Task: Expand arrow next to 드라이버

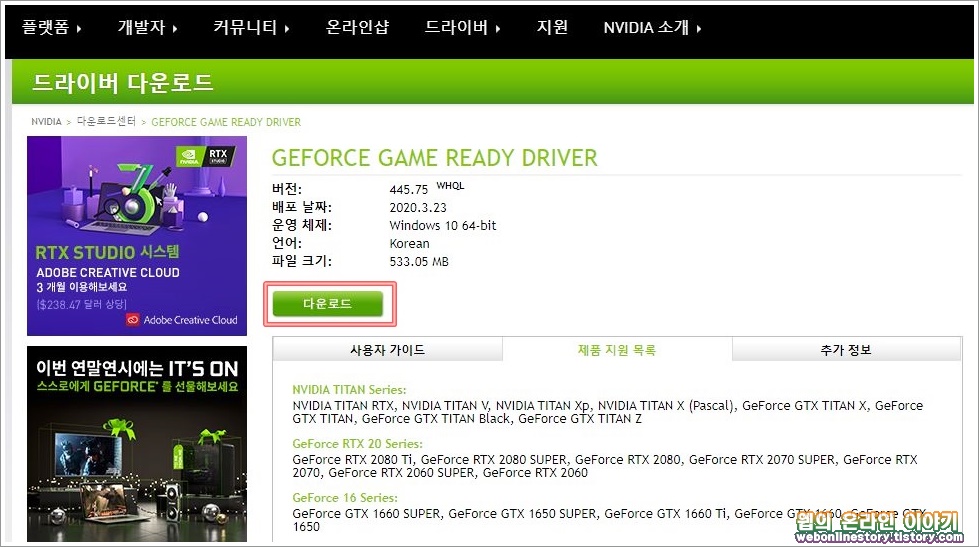Action: 498,28
